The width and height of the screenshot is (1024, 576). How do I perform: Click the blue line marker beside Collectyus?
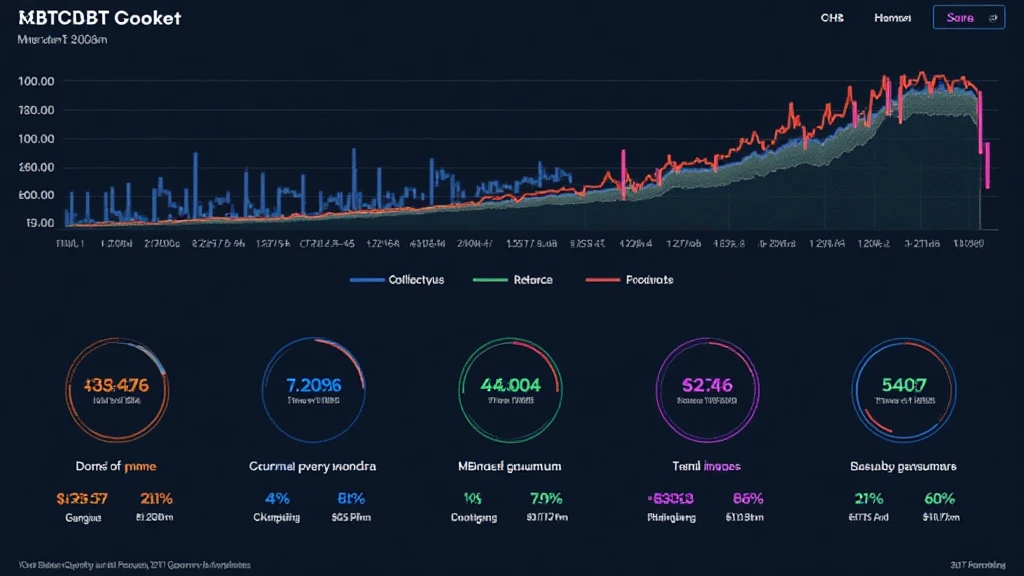[366, 280]
